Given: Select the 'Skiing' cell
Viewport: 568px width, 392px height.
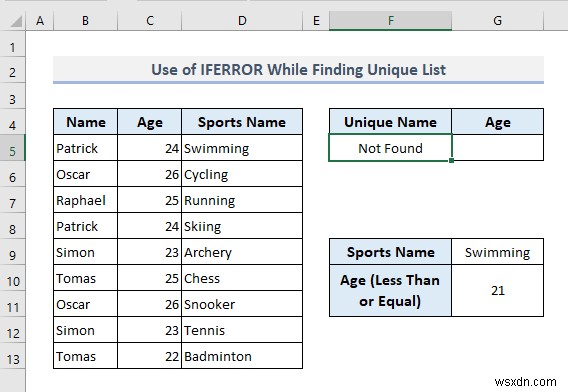Looking at the screenshot, I should pyautogui.click(x=242, y=226).
